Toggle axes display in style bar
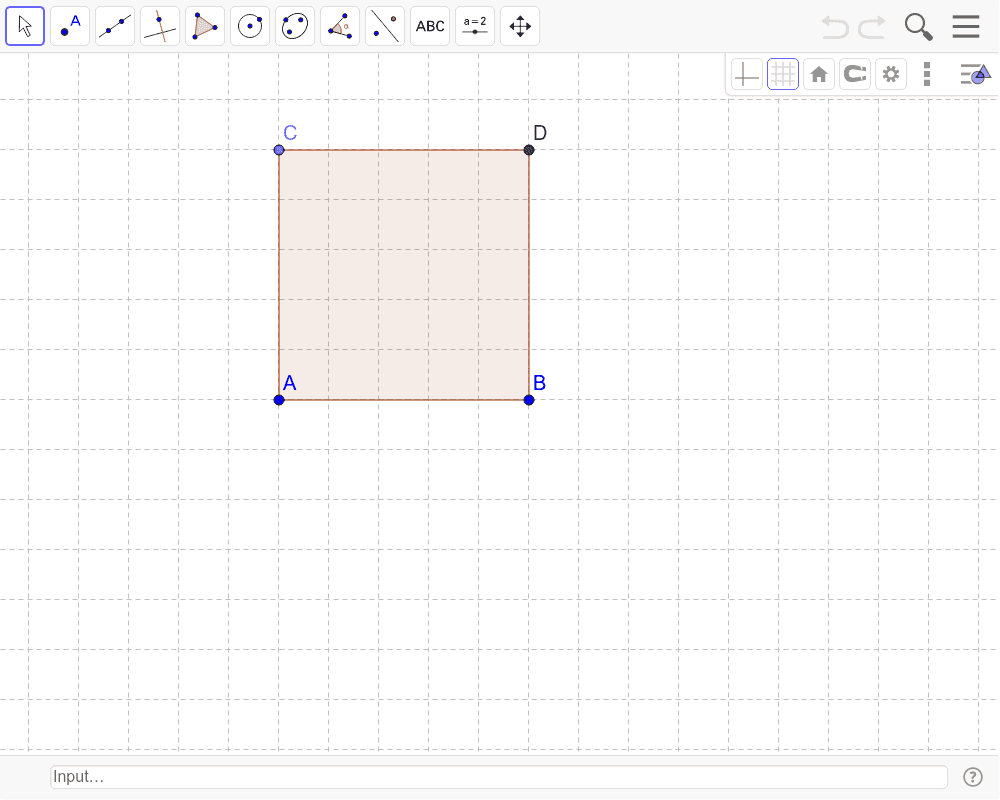Viewport: 1000px width, 800px height. [x=747, y=75]
